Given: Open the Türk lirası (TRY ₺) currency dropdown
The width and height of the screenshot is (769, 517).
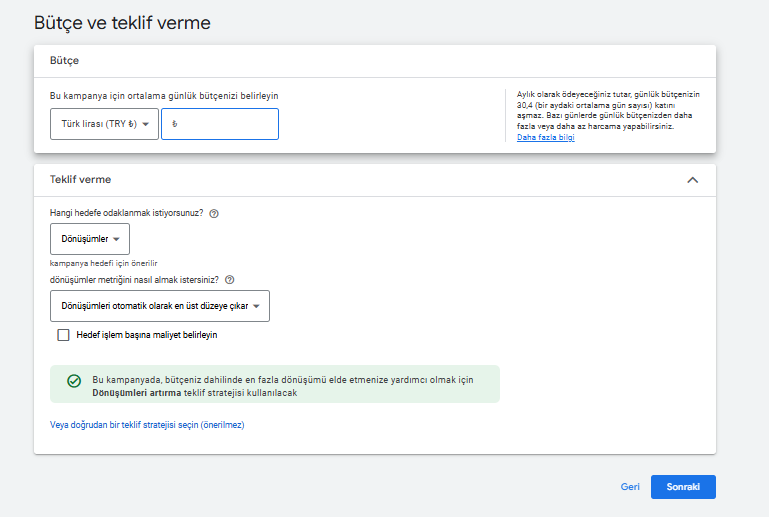Looking at the screenshot, I should [104, 124].
